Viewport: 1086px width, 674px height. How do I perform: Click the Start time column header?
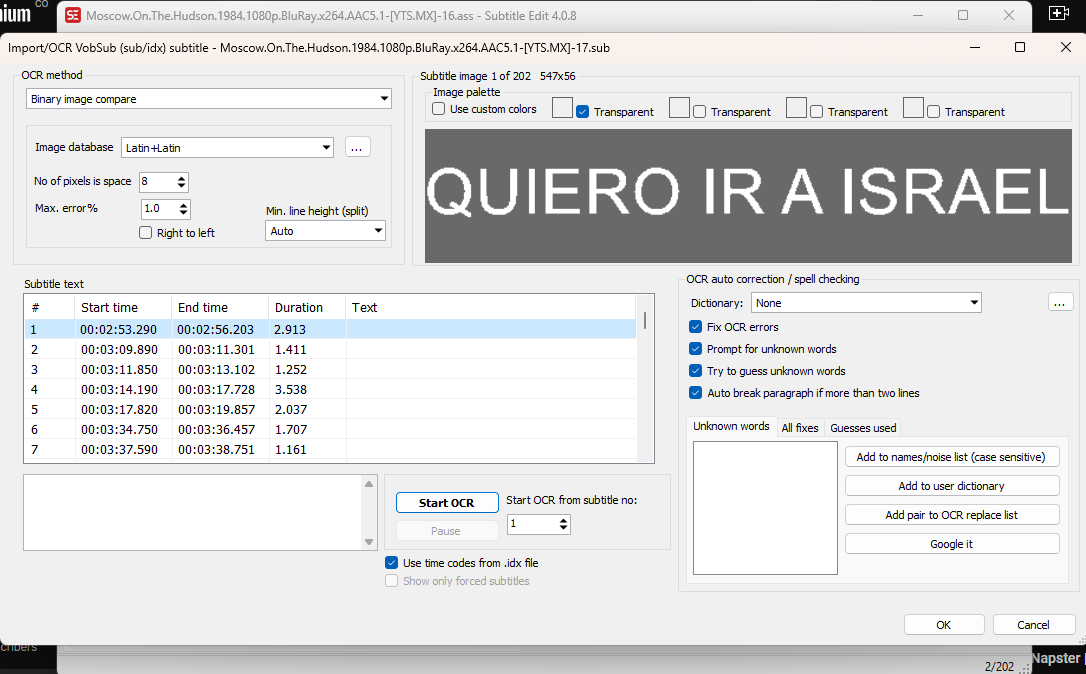click(123, 308)
